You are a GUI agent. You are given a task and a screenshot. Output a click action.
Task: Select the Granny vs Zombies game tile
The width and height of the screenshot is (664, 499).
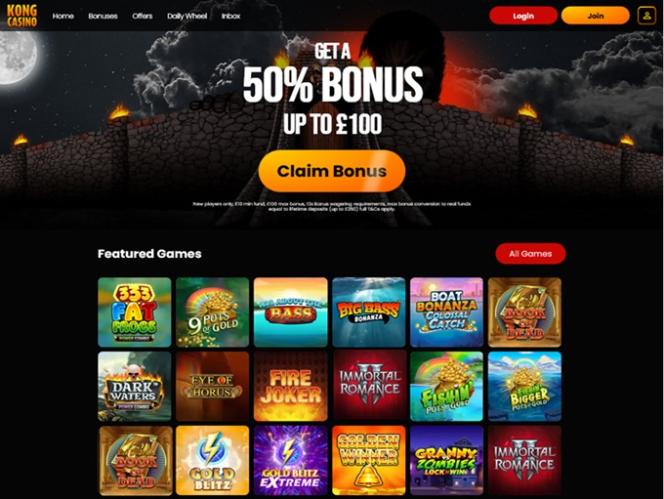447,460
